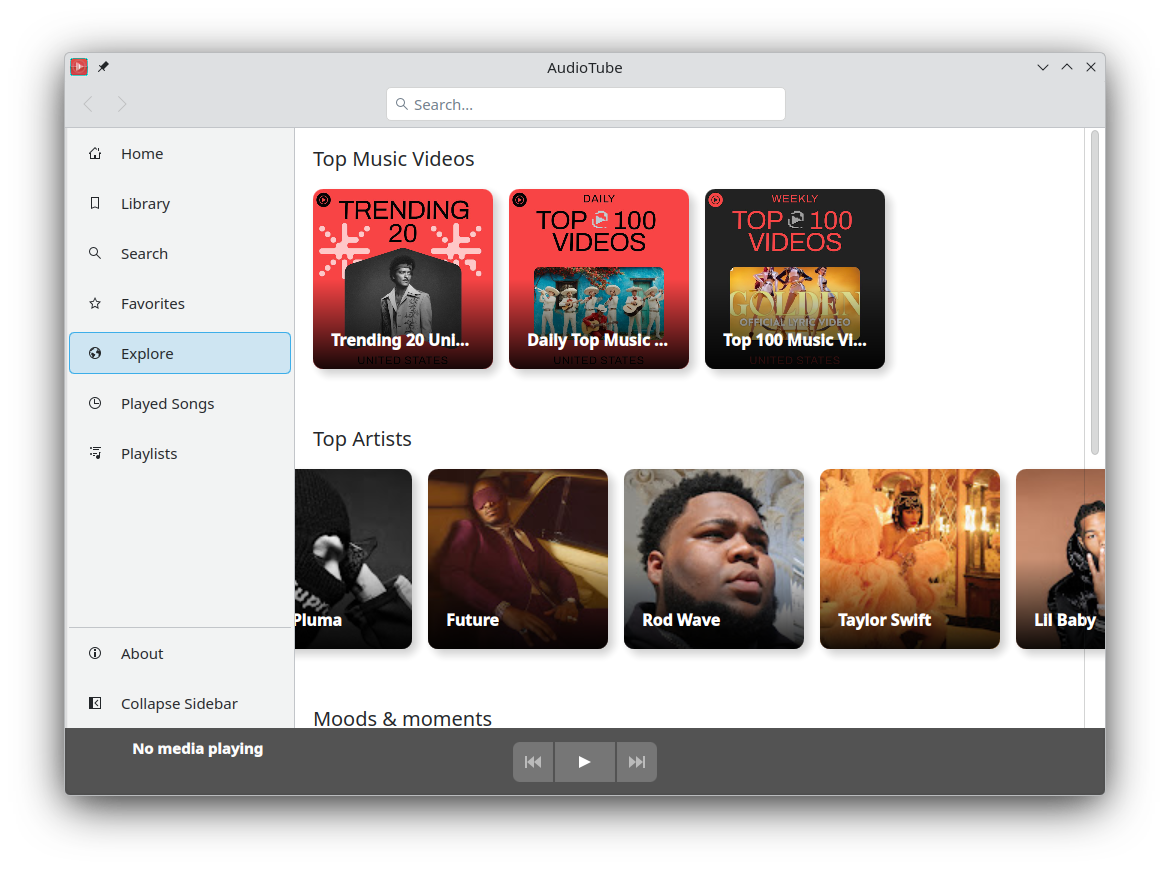Go back using the left chevron arrow

(88, 104)
